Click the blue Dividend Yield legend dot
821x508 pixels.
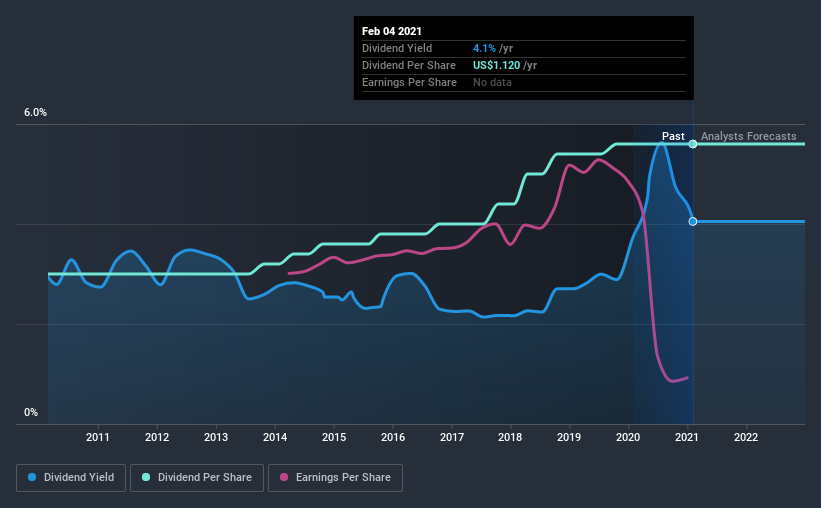click(32, 477)
